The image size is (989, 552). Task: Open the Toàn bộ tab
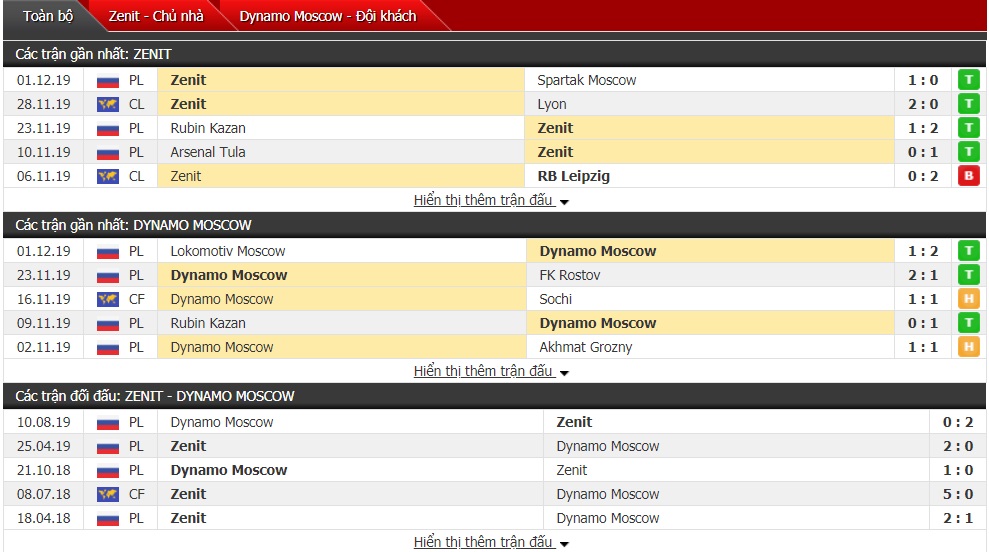(48, 16)
